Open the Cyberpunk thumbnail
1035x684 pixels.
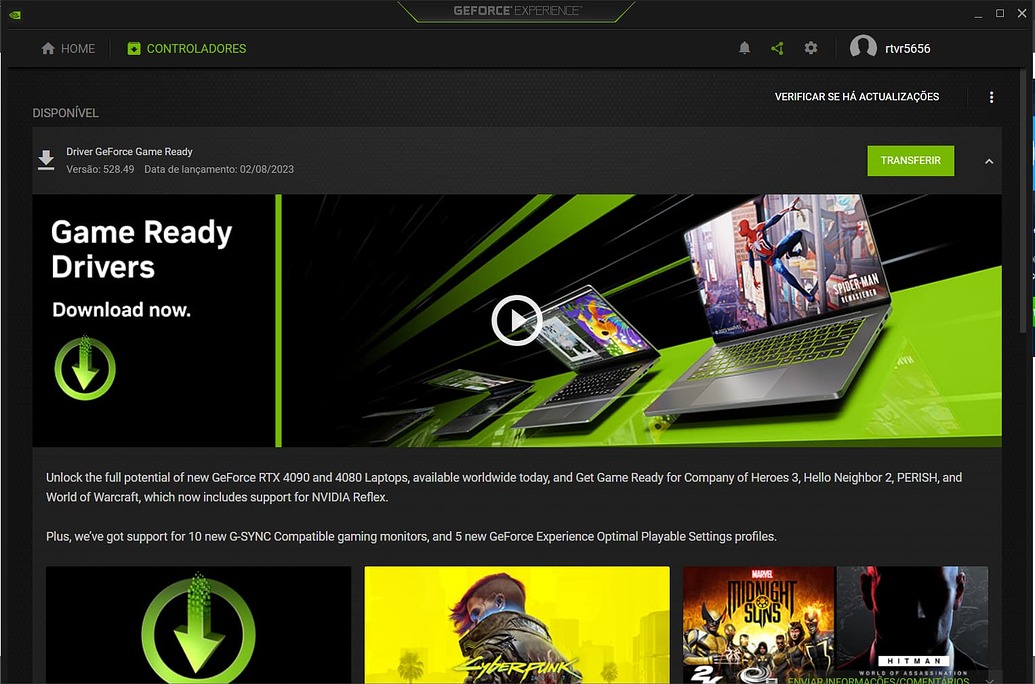point(517,625)
